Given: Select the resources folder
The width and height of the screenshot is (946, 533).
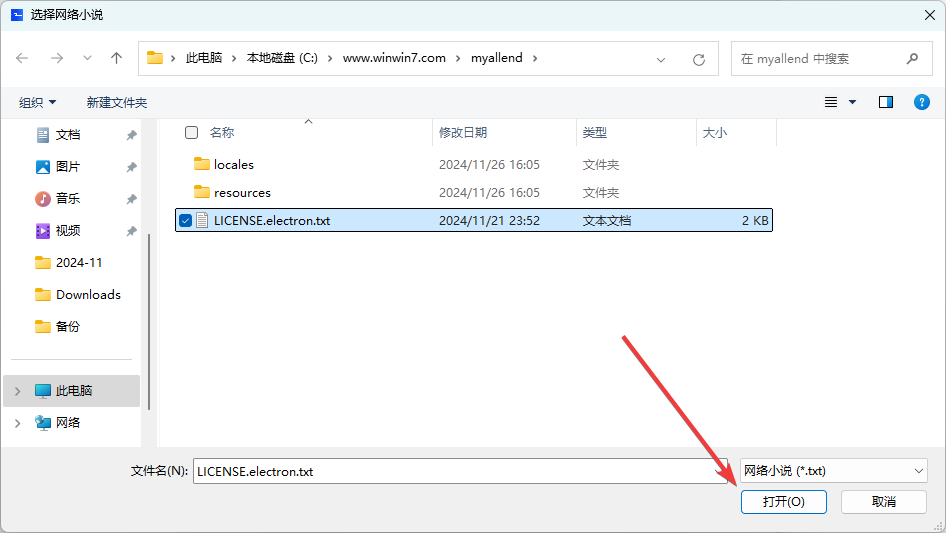Looking at the screenshot, I should point(474,193).
